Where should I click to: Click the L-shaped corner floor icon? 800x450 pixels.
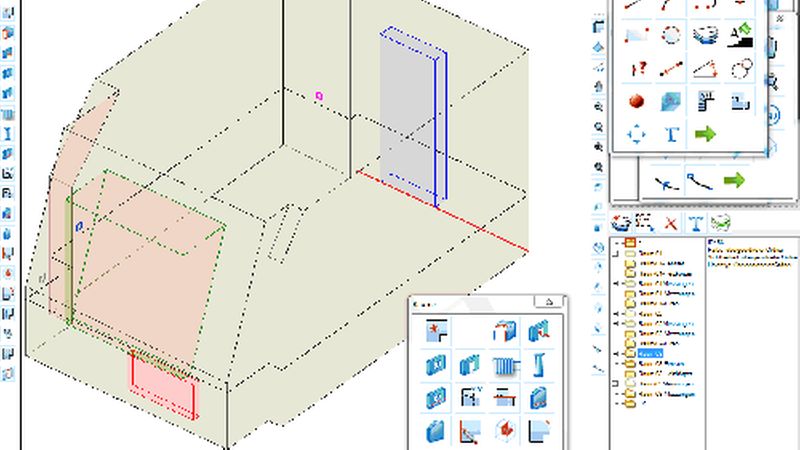tap(539, 431)
